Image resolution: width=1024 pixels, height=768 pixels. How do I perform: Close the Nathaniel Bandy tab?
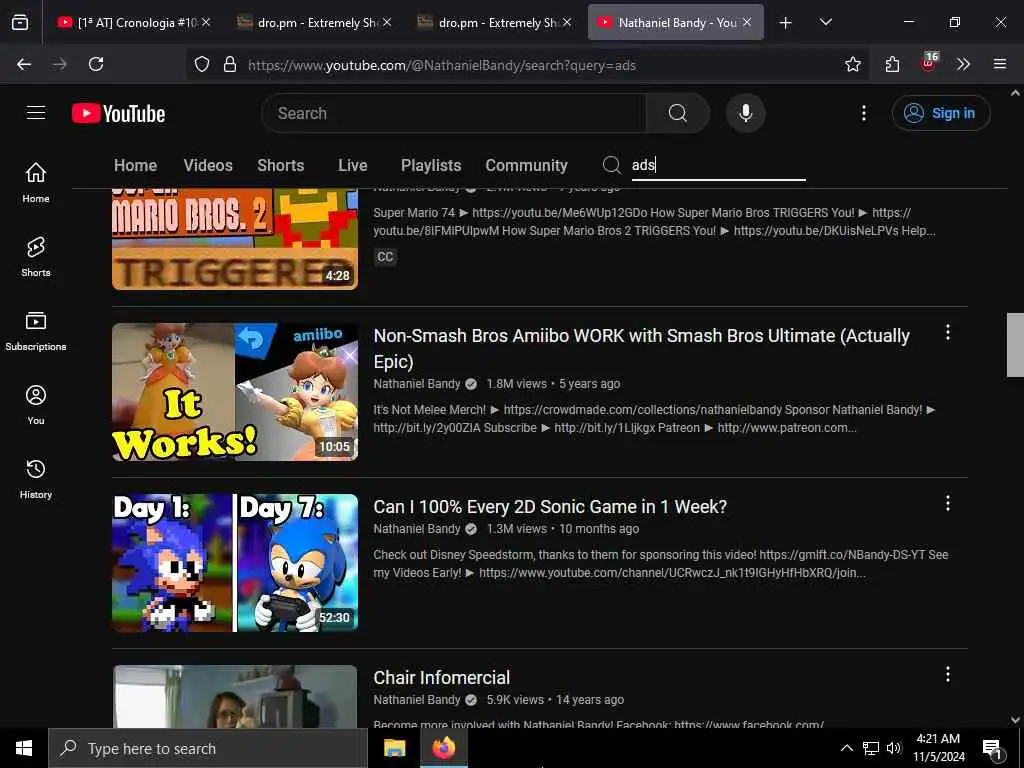747,22
